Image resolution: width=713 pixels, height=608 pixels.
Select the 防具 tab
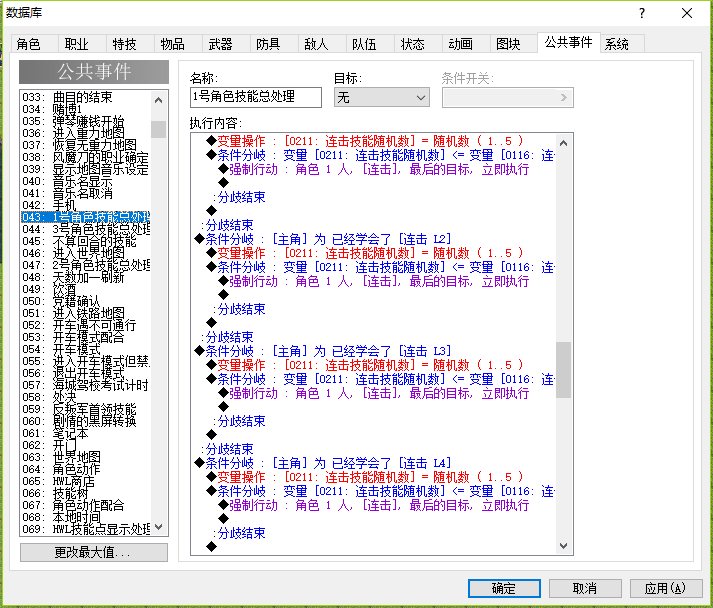274,44
